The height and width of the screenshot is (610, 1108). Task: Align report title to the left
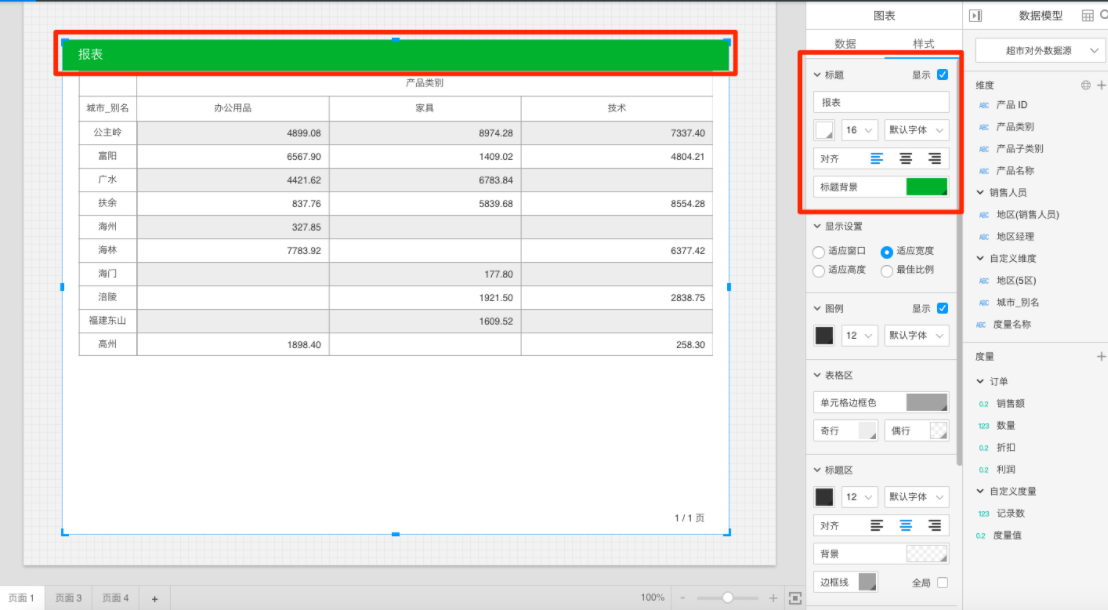click(876, 159)
